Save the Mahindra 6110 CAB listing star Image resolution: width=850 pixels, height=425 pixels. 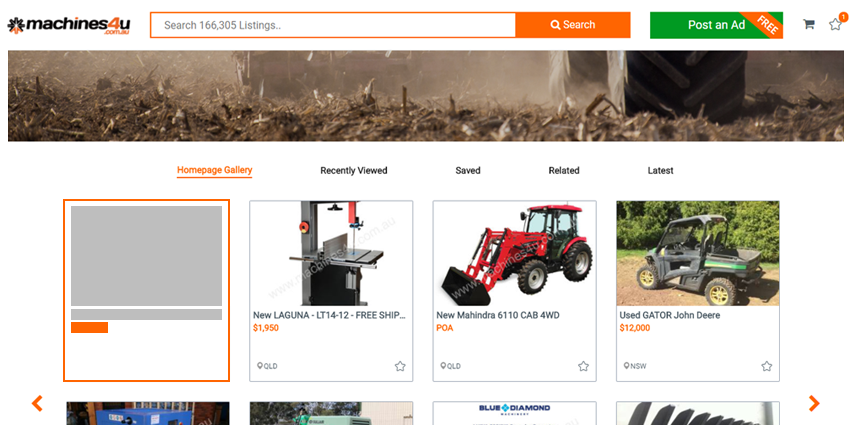pyautogui.click(x=583, y=366)
